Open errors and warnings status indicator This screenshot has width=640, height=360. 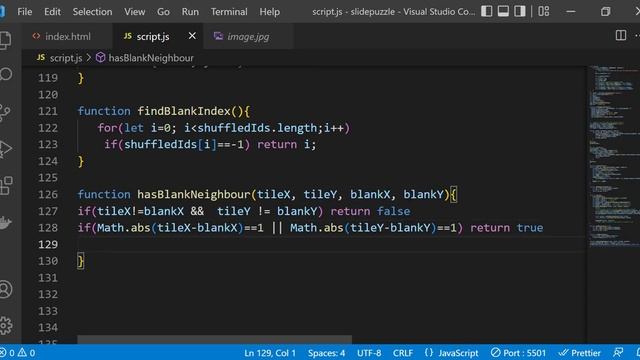click(x=18, y=353)
